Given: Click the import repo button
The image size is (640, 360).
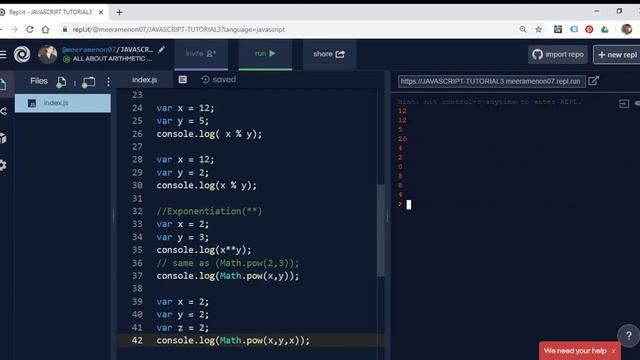Looking at the screenshot, I should tap(558, 54).
